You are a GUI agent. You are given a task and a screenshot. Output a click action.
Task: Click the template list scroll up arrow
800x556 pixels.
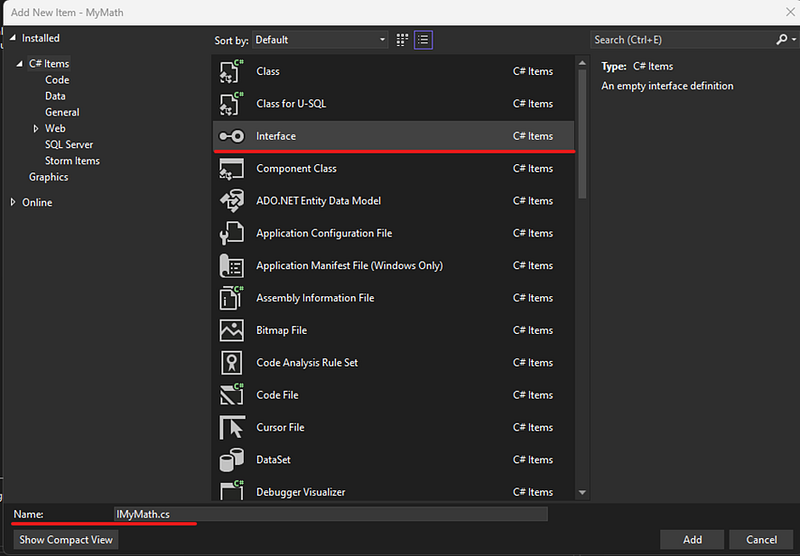point(582,63)
